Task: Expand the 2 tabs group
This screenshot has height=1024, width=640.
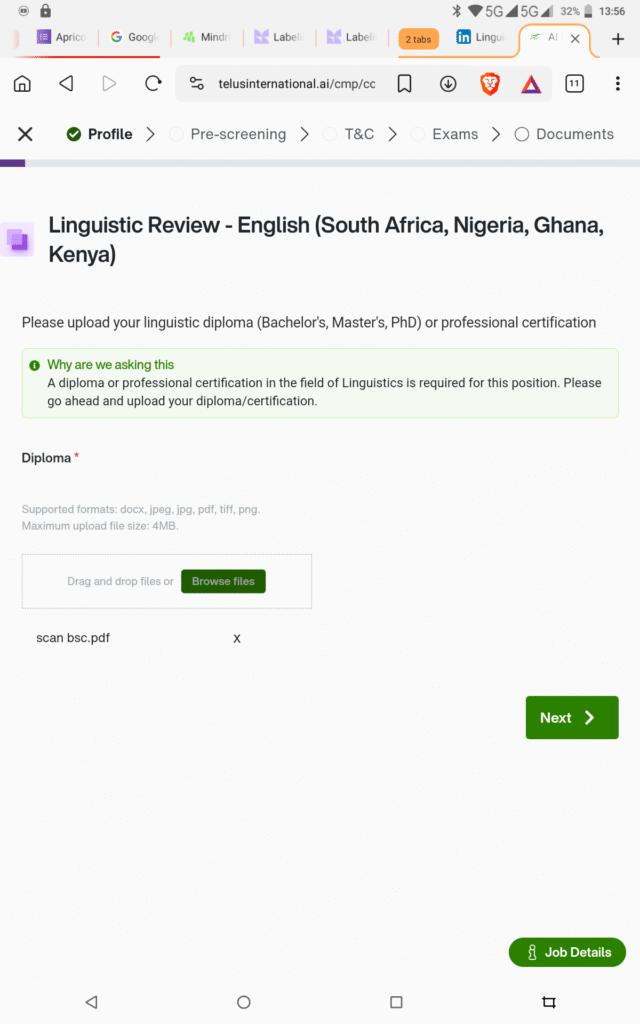Action: click(x=418, y=39)
